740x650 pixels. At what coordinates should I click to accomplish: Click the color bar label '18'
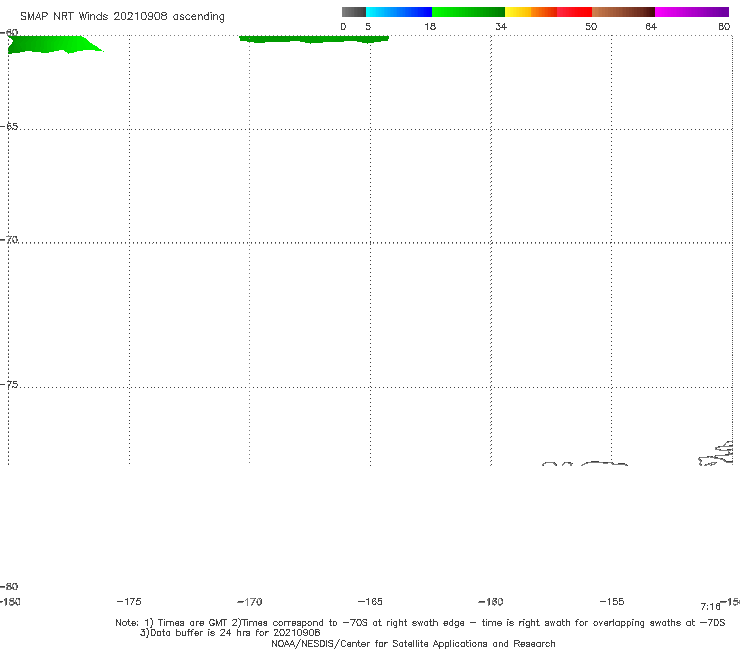tap(430, 26)
